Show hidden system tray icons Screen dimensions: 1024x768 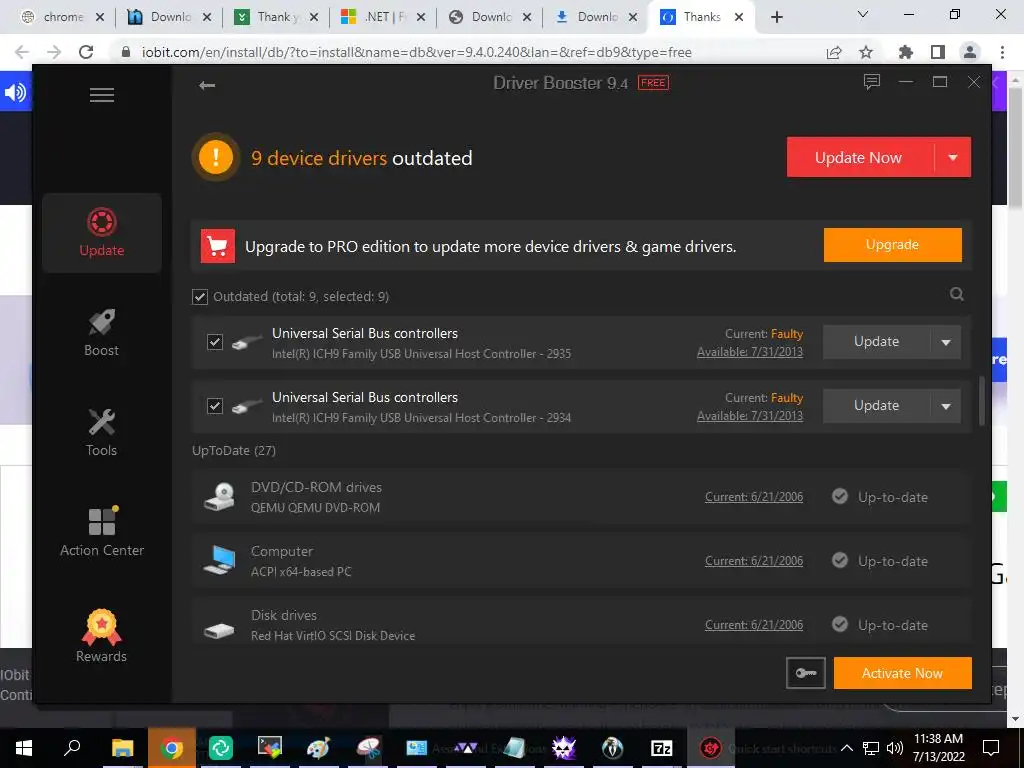tap(846, 748)
